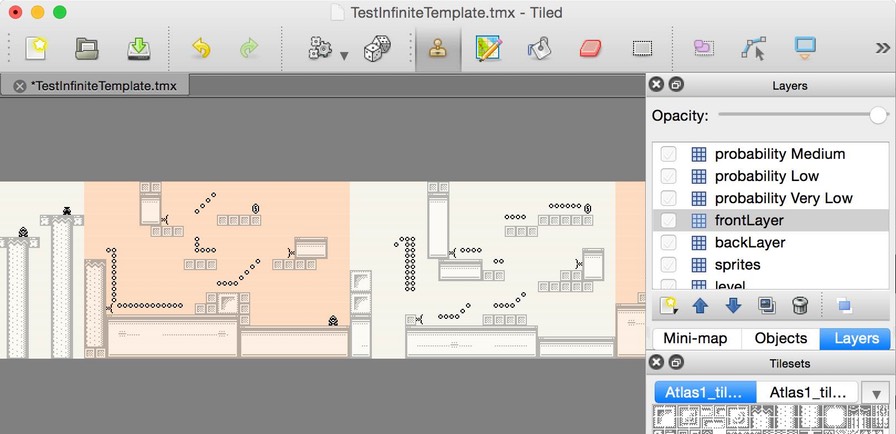Lower the selected layer with down arrow
Viewport: 896px width, 434px height.
733,306
